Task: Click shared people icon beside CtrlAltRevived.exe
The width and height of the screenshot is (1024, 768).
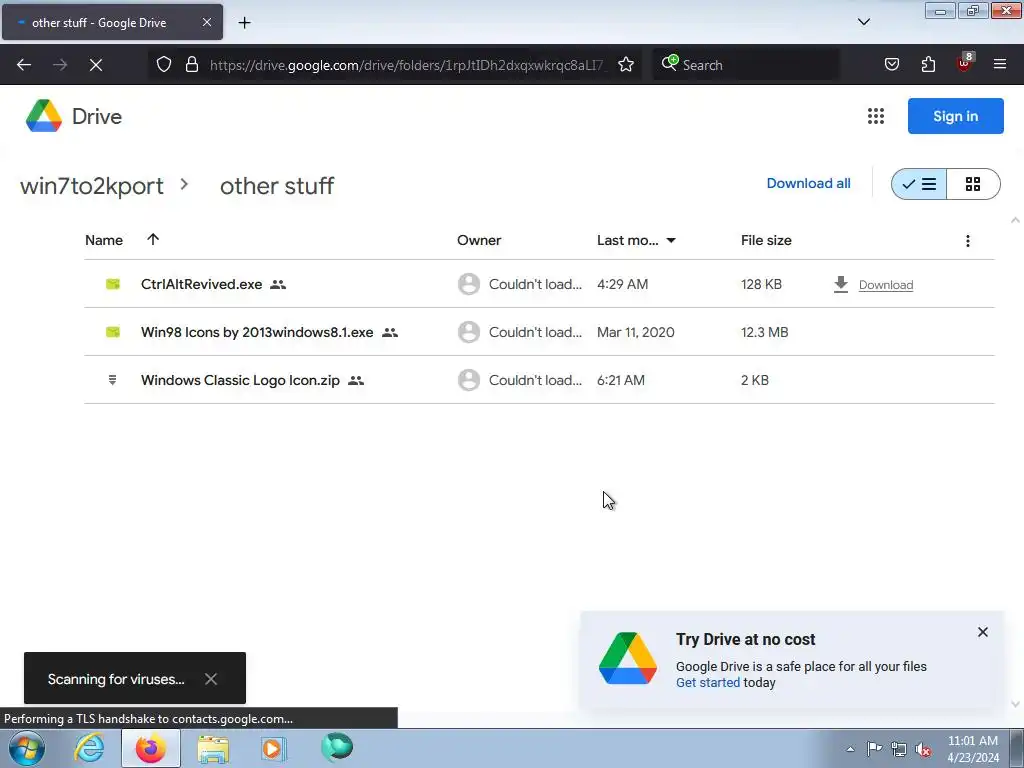Action: pyautogui.click(x=278, y=285)
